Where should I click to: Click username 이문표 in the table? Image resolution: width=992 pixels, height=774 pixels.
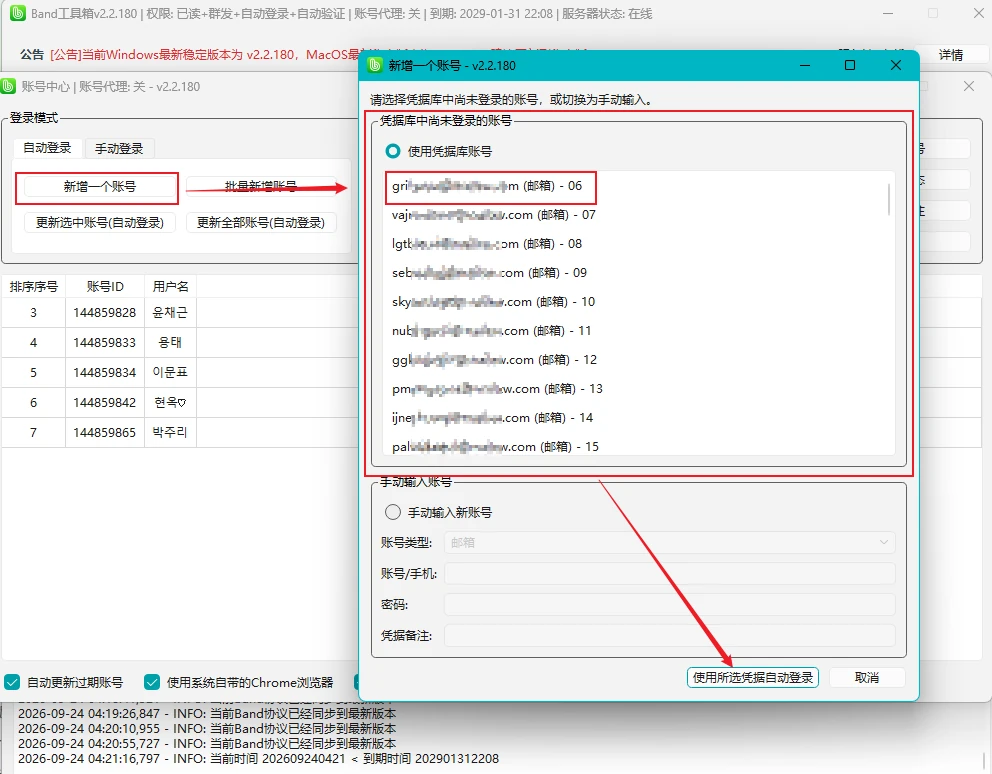pos(170,373)
